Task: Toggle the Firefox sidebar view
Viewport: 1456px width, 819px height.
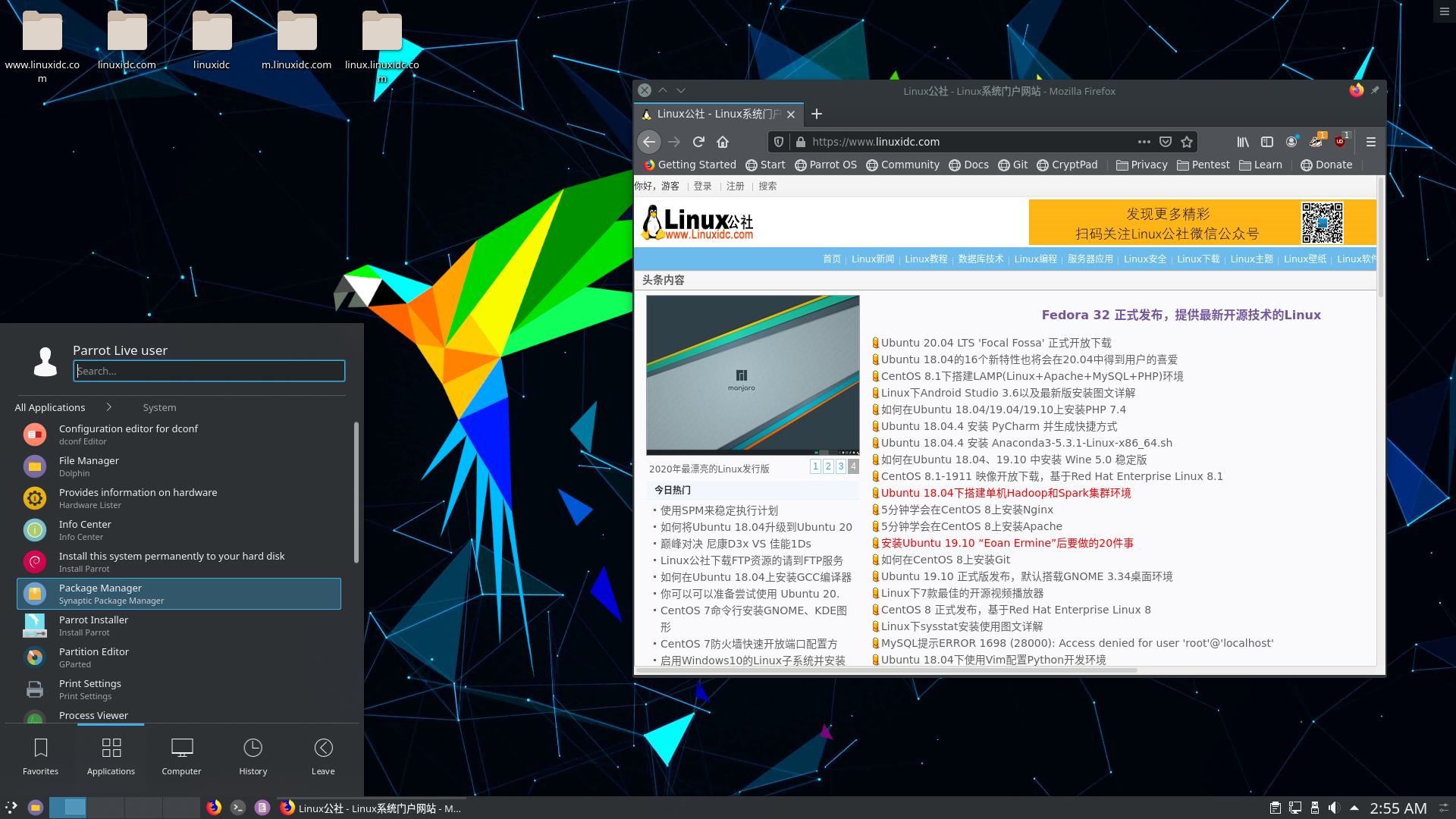Action: coord(1267,142)
